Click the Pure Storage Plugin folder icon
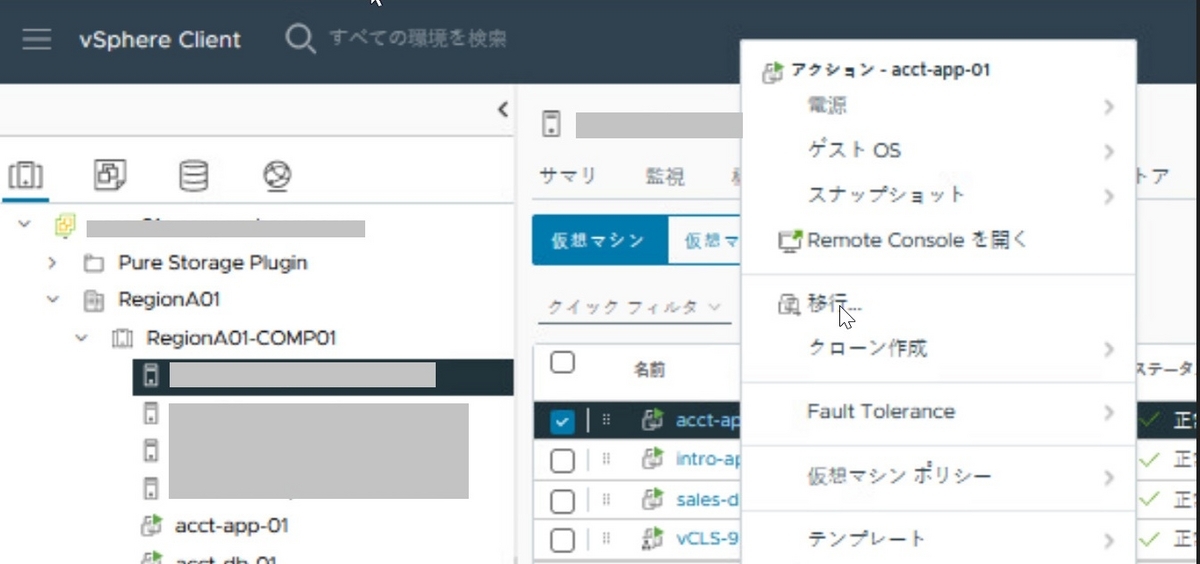Image resolution: width=1200 pixels, height=564 pixels. click(x=94, y=264)
